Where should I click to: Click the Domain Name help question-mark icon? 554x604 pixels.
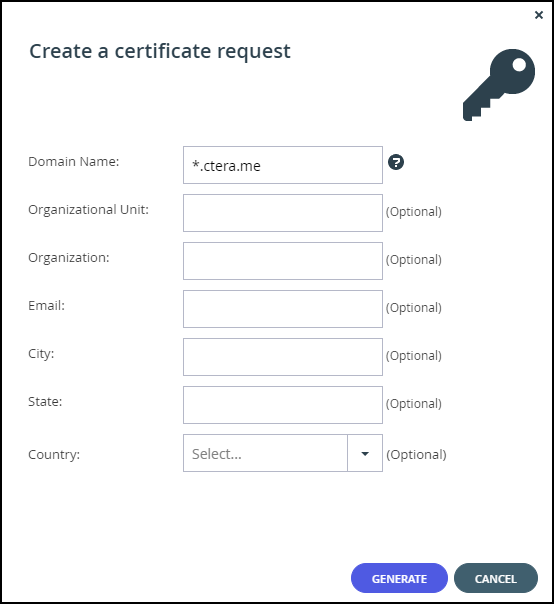click(x=396, y=162)
